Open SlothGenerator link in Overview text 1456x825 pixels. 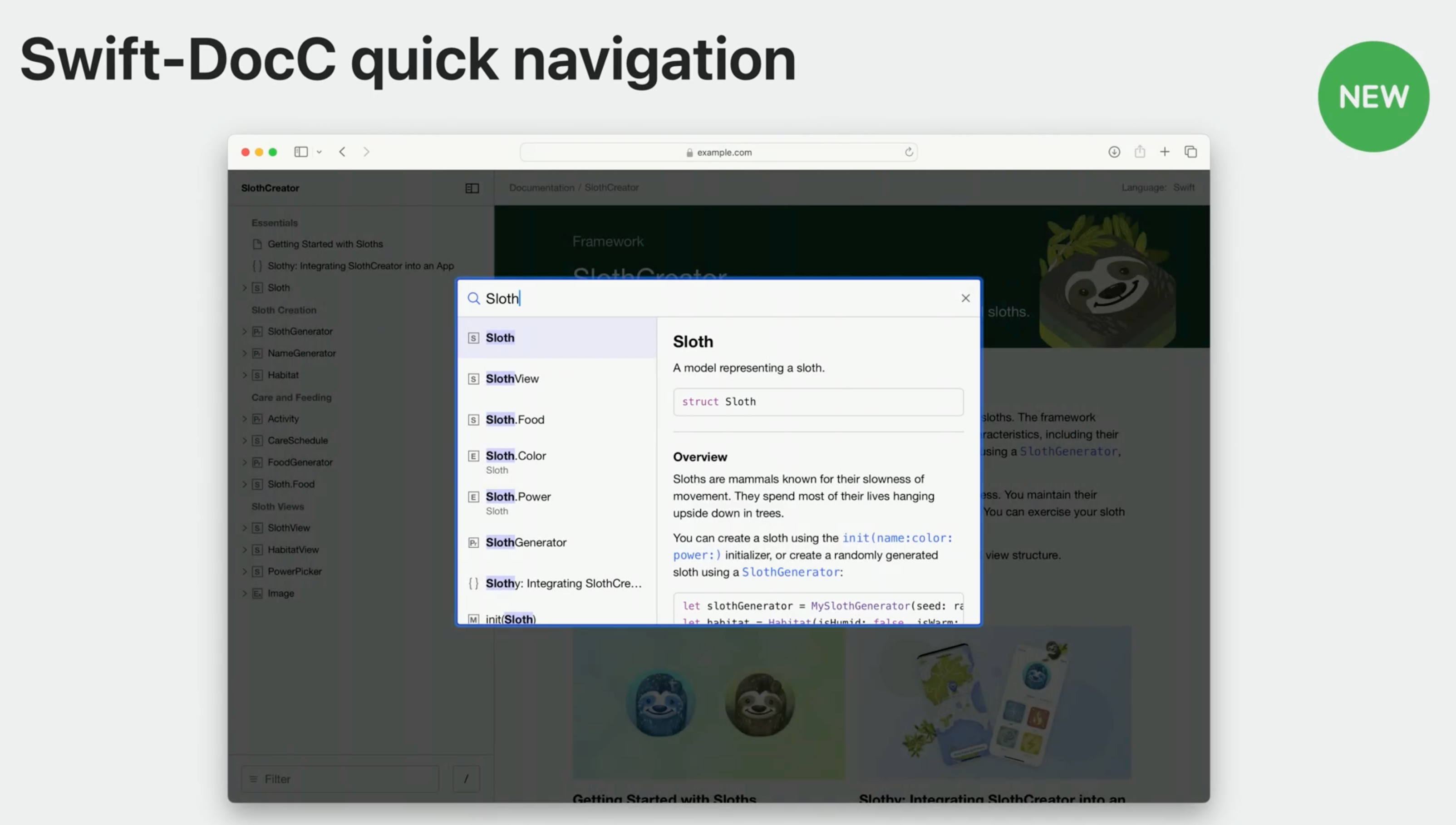790,572
